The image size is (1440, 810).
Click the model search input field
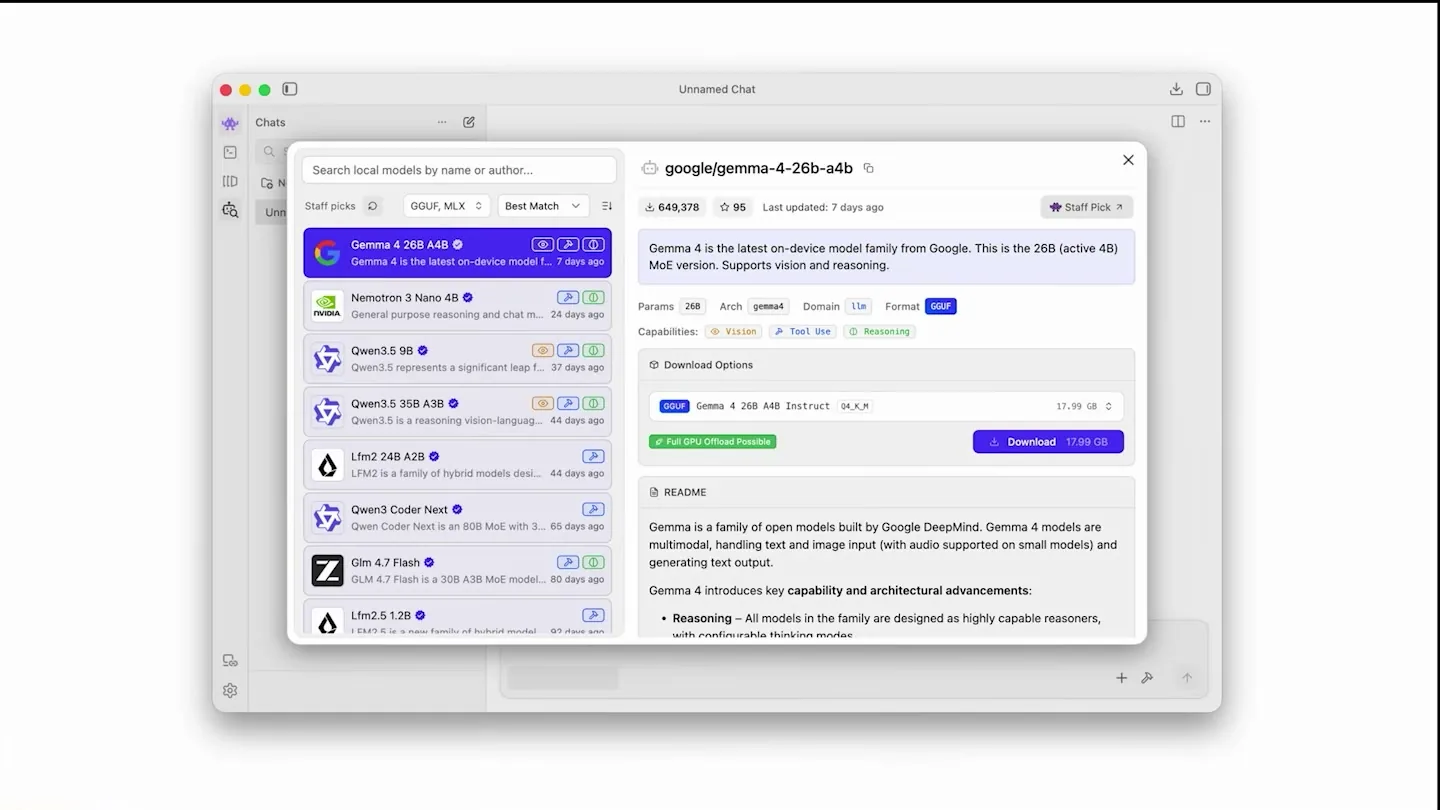pos(459,170)
